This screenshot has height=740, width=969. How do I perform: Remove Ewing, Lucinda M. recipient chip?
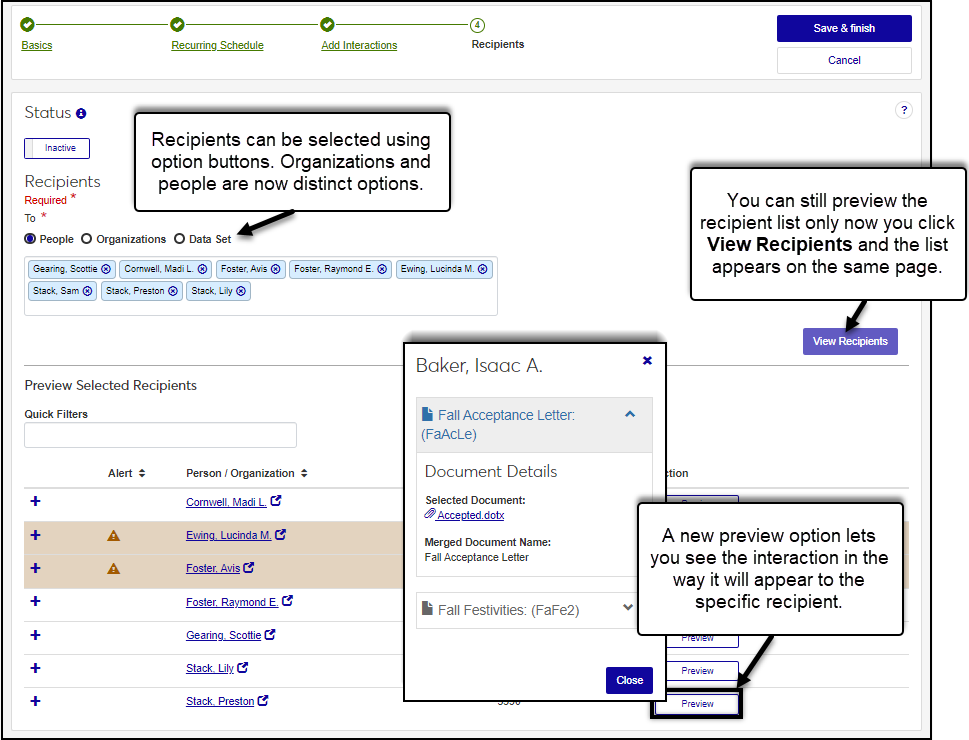tap(483, 269)
